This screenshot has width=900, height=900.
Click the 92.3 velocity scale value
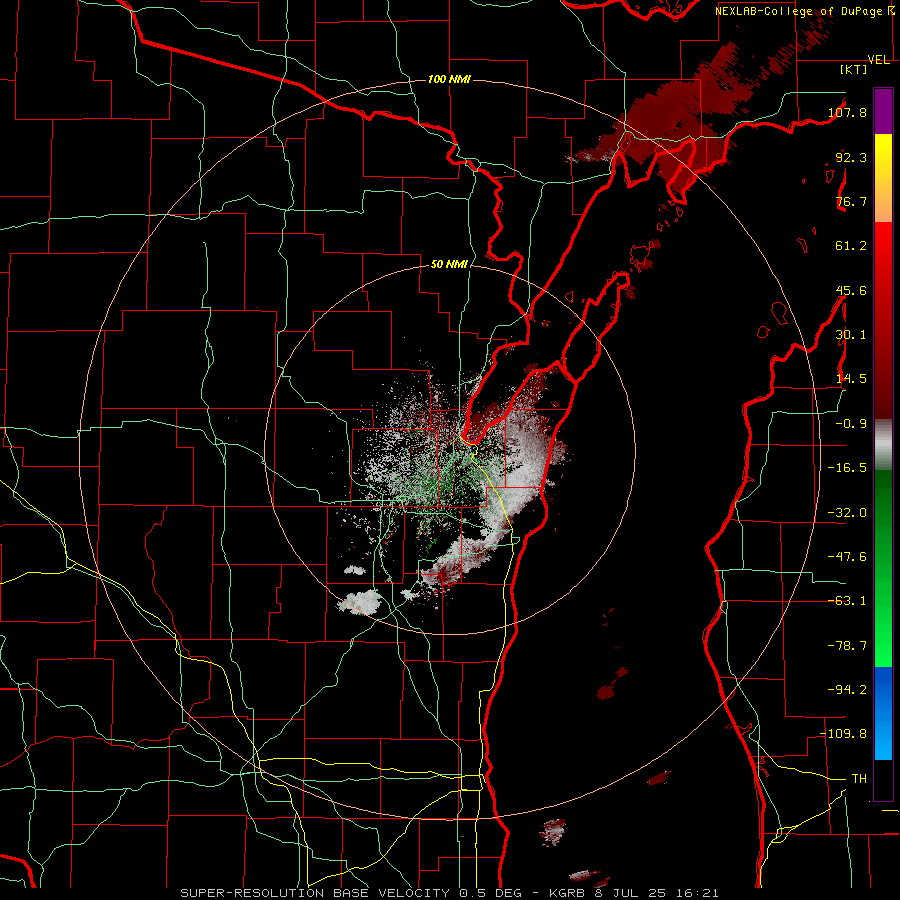point(851,157)
